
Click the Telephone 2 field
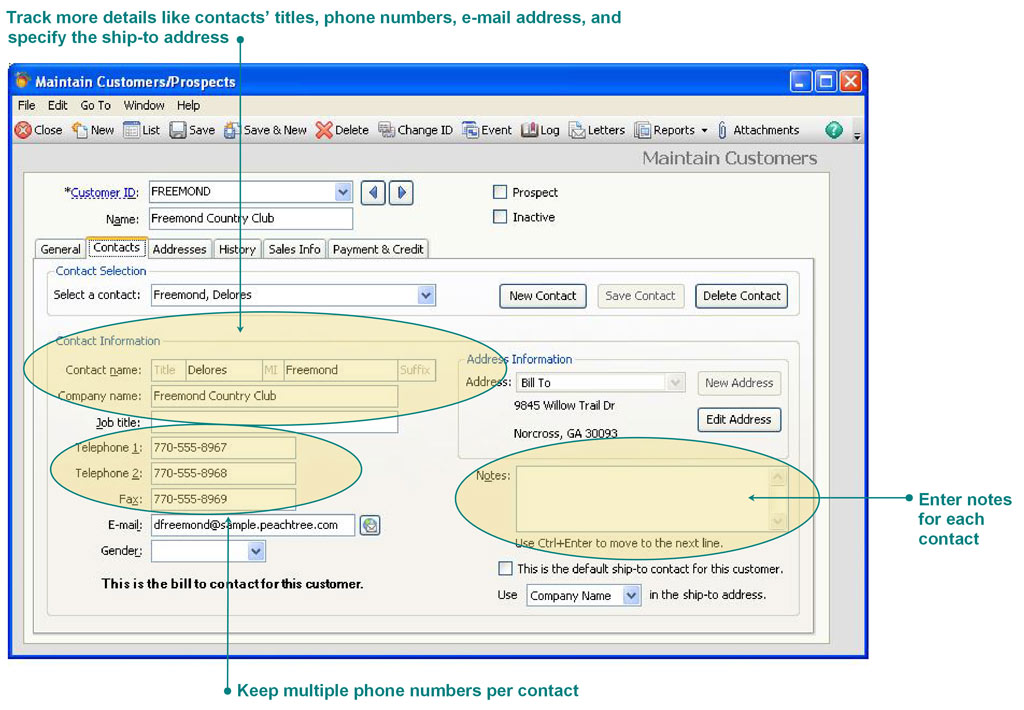(x=223, y=473)
